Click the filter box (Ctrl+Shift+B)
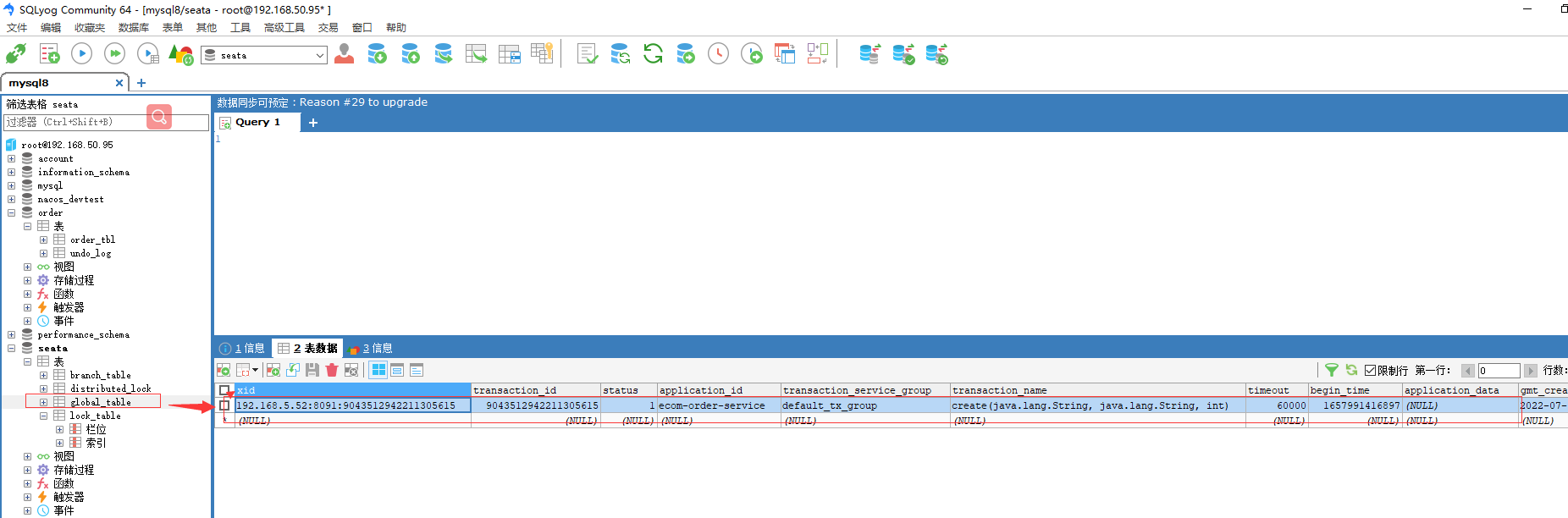Viewport: 1568px width, 518px height. point(106,122)
